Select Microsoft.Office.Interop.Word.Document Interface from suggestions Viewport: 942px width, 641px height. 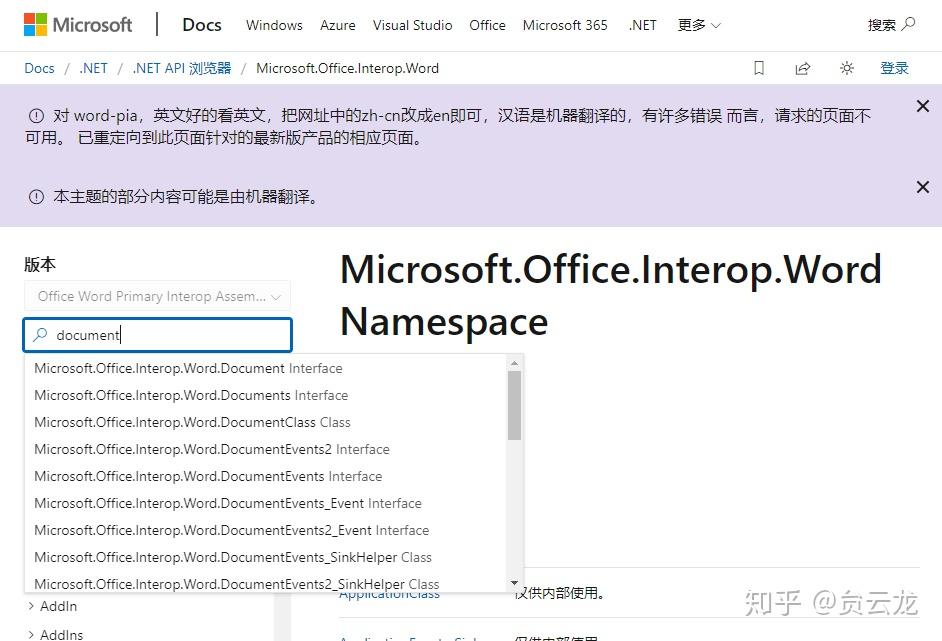[x=188, y=368]
